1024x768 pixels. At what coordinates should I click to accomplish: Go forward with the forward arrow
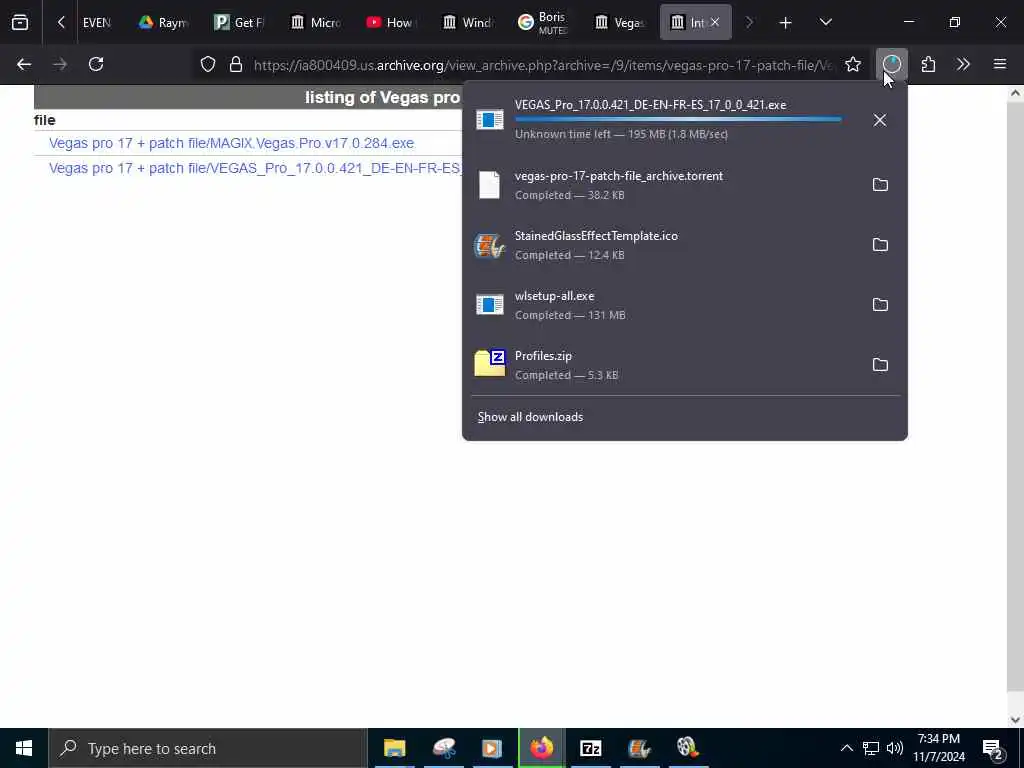59,64
